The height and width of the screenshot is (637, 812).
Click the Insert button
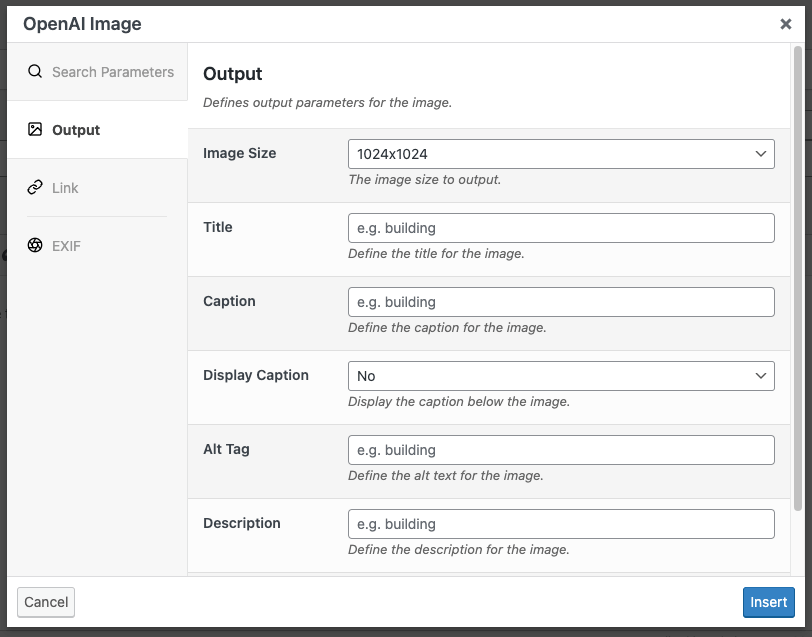(768, 602)
